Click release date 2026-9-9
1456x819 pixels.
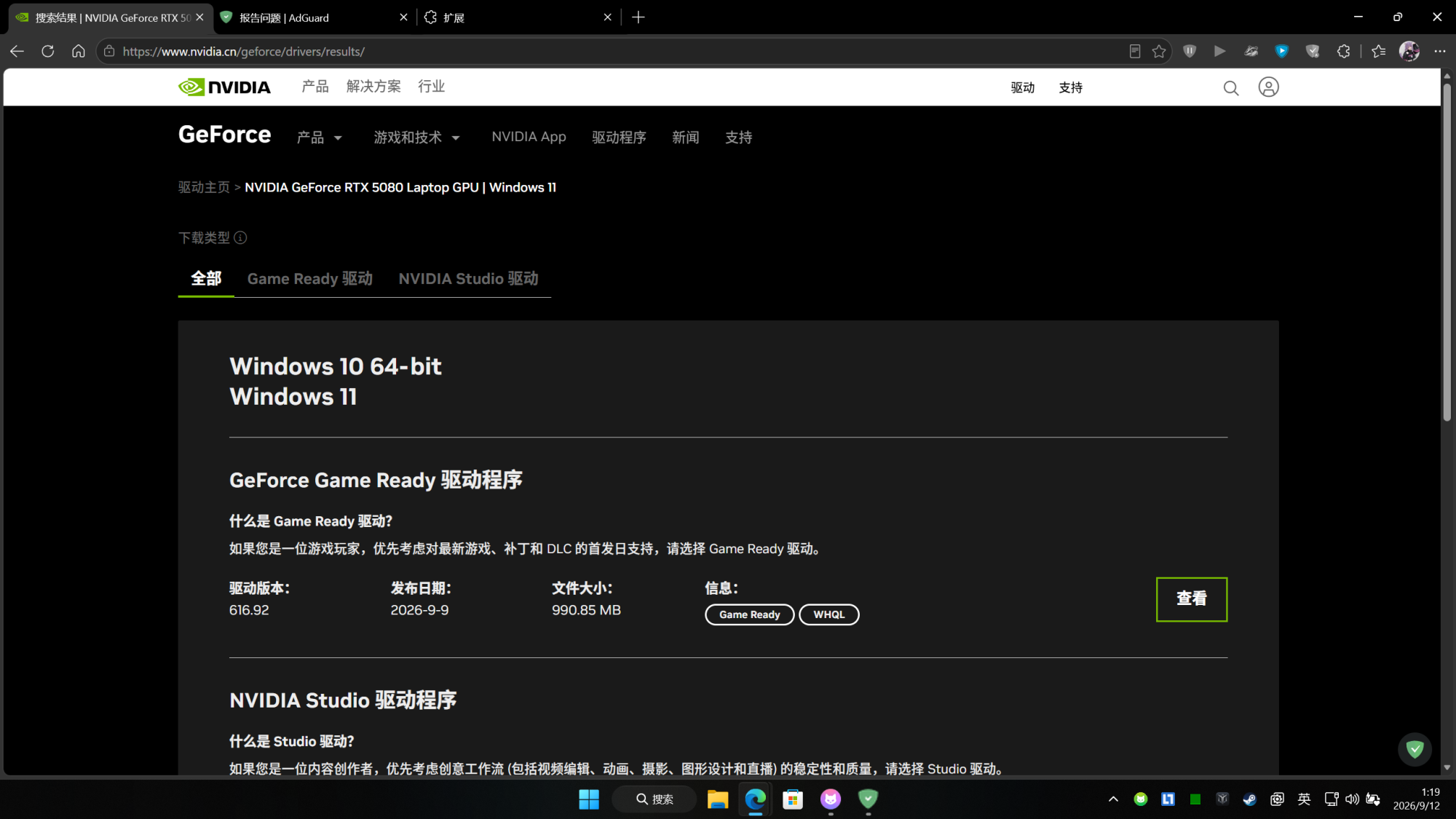click(419, 610)
